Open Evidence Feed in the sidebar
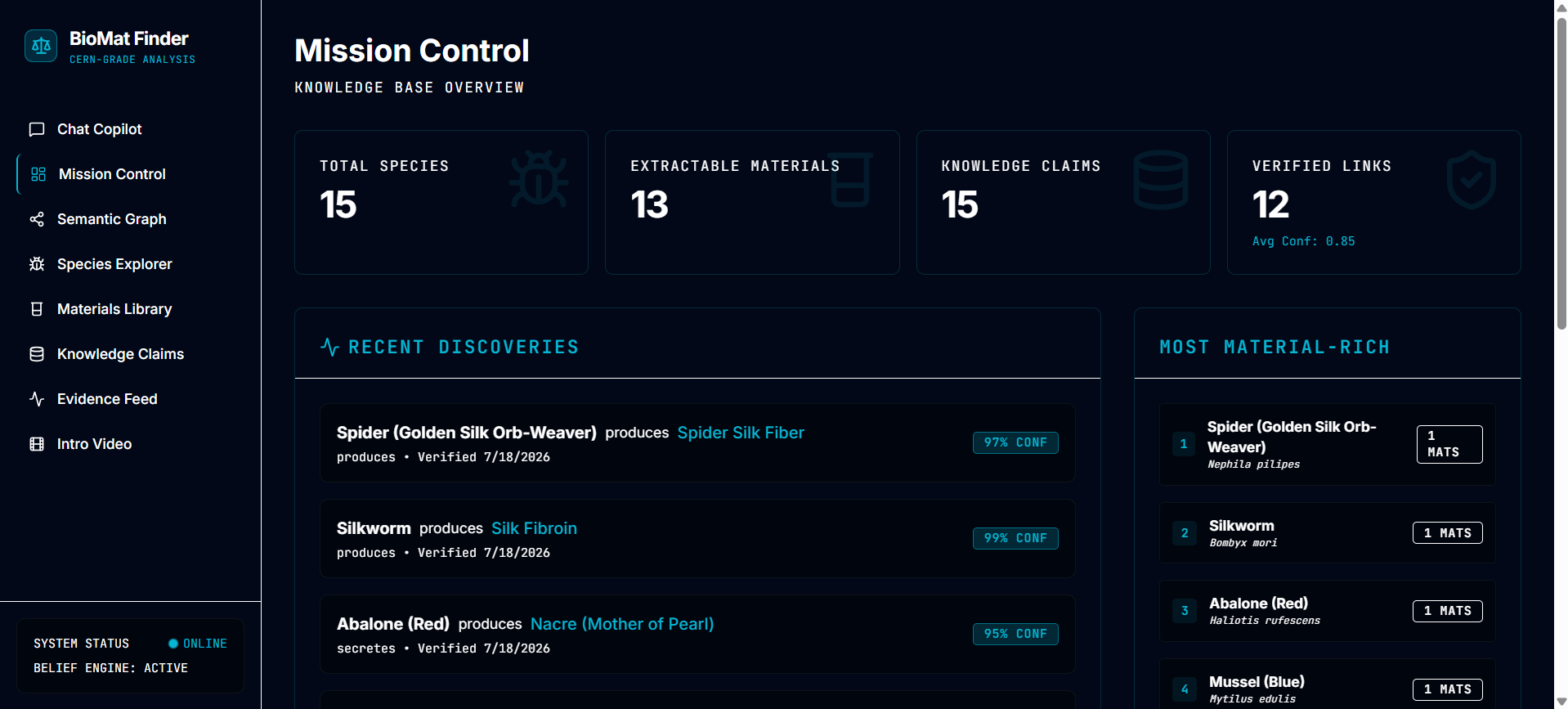The height and width of the screenshot is (709, 1568). (131, 399)
